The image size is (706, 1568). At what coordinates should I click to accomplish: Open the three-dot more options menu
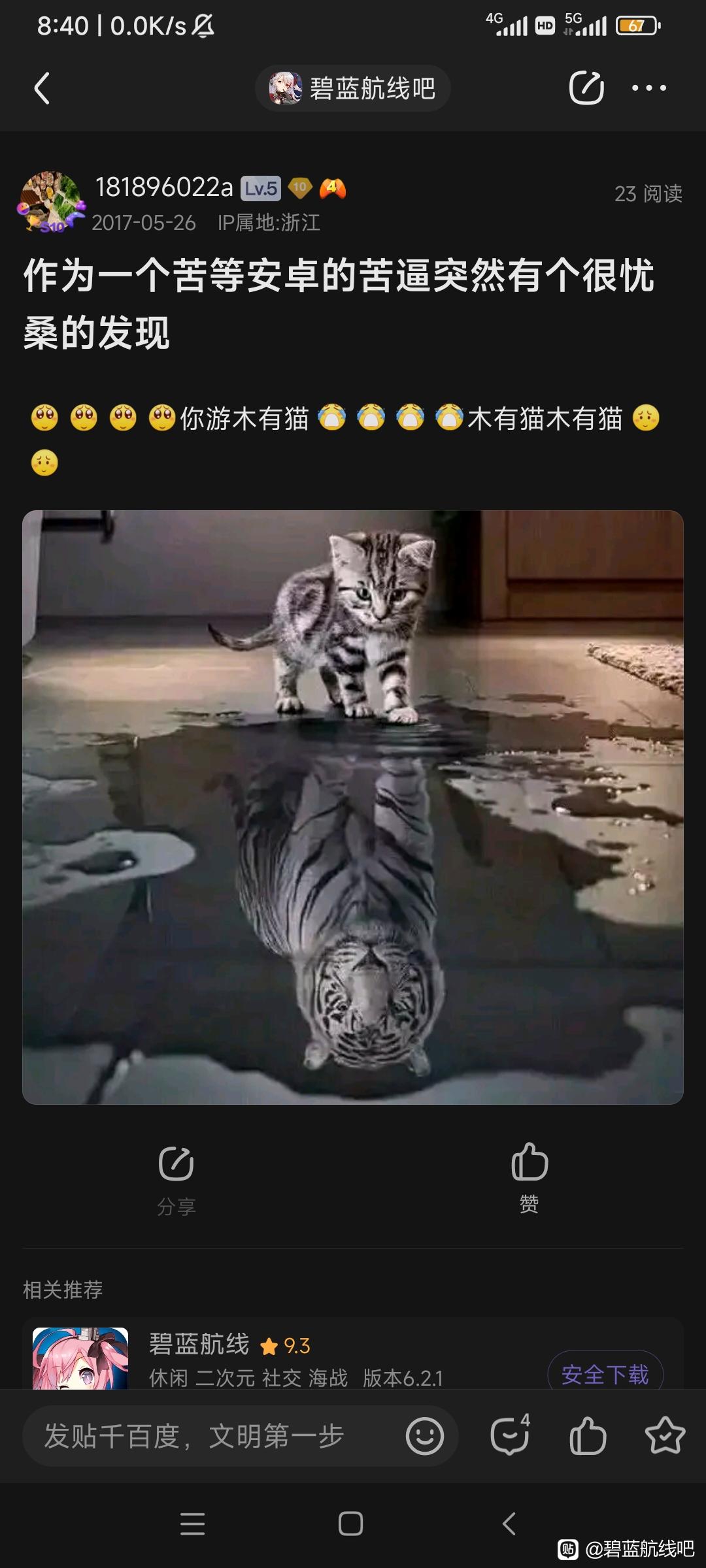tap(649, 88)
